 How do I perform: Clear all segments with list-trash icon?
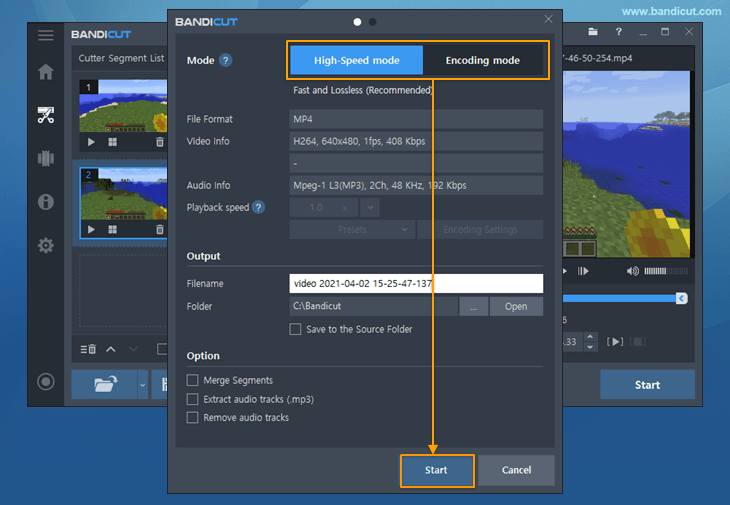[x=88, y=349]
